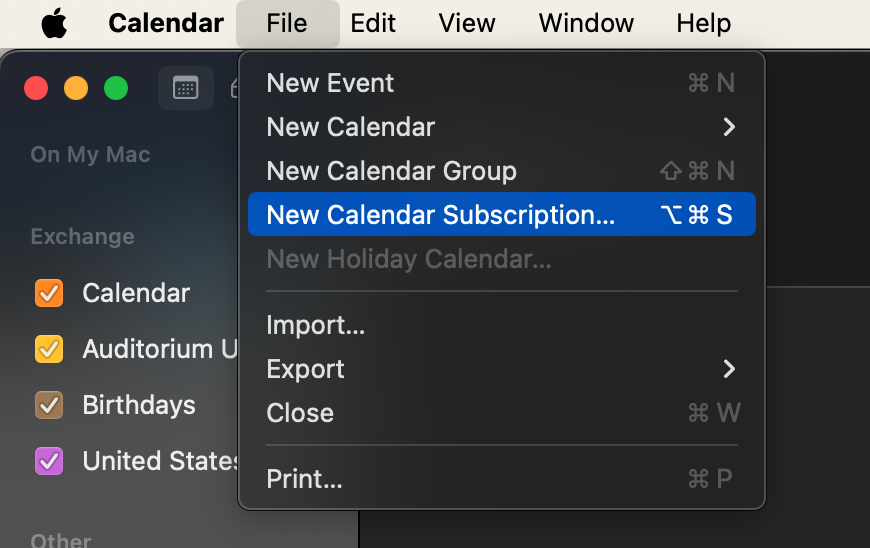Select Print… from the File menu

(x=304, y=479)
